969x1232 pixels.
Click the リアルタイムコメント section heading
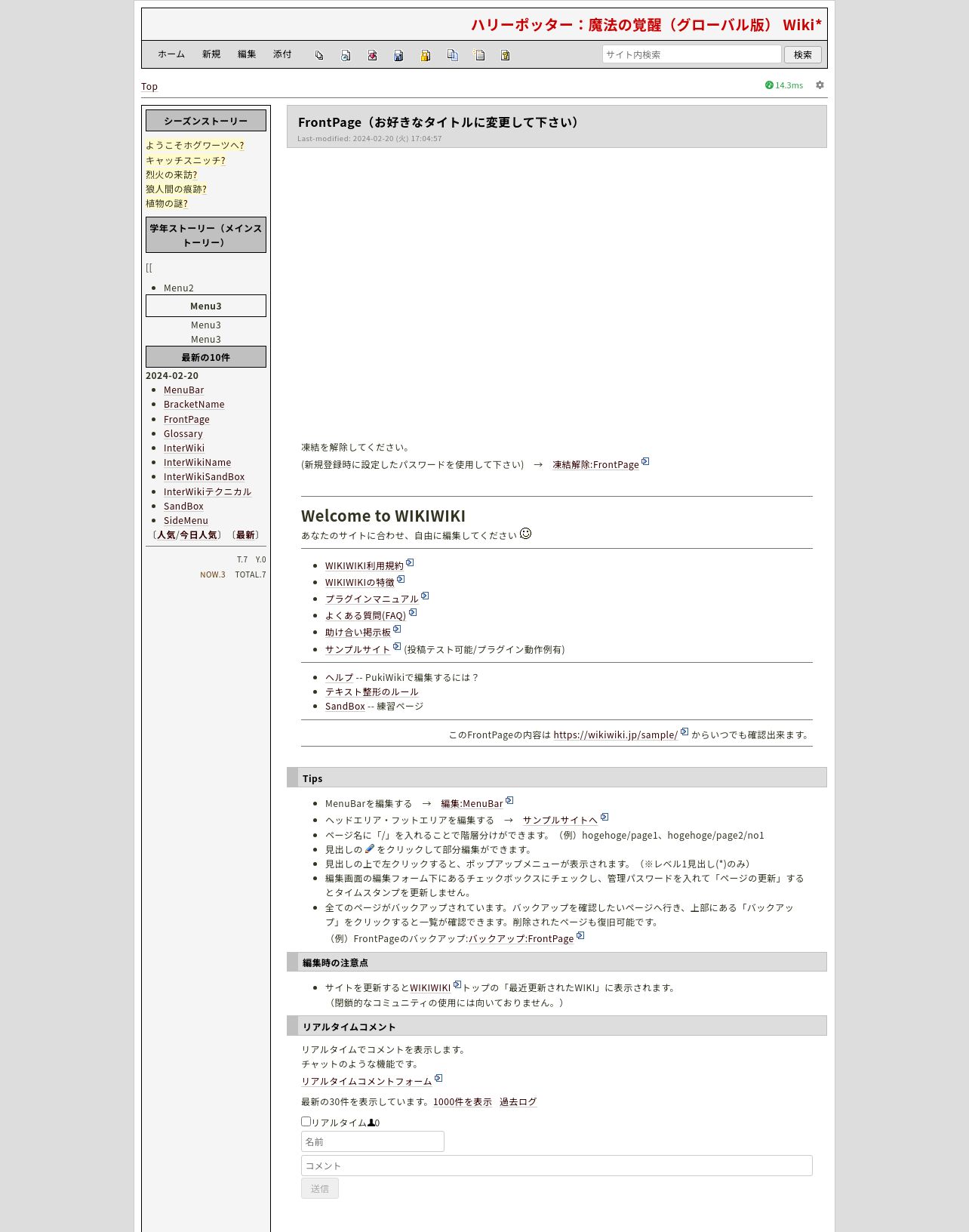[557, 1026]
